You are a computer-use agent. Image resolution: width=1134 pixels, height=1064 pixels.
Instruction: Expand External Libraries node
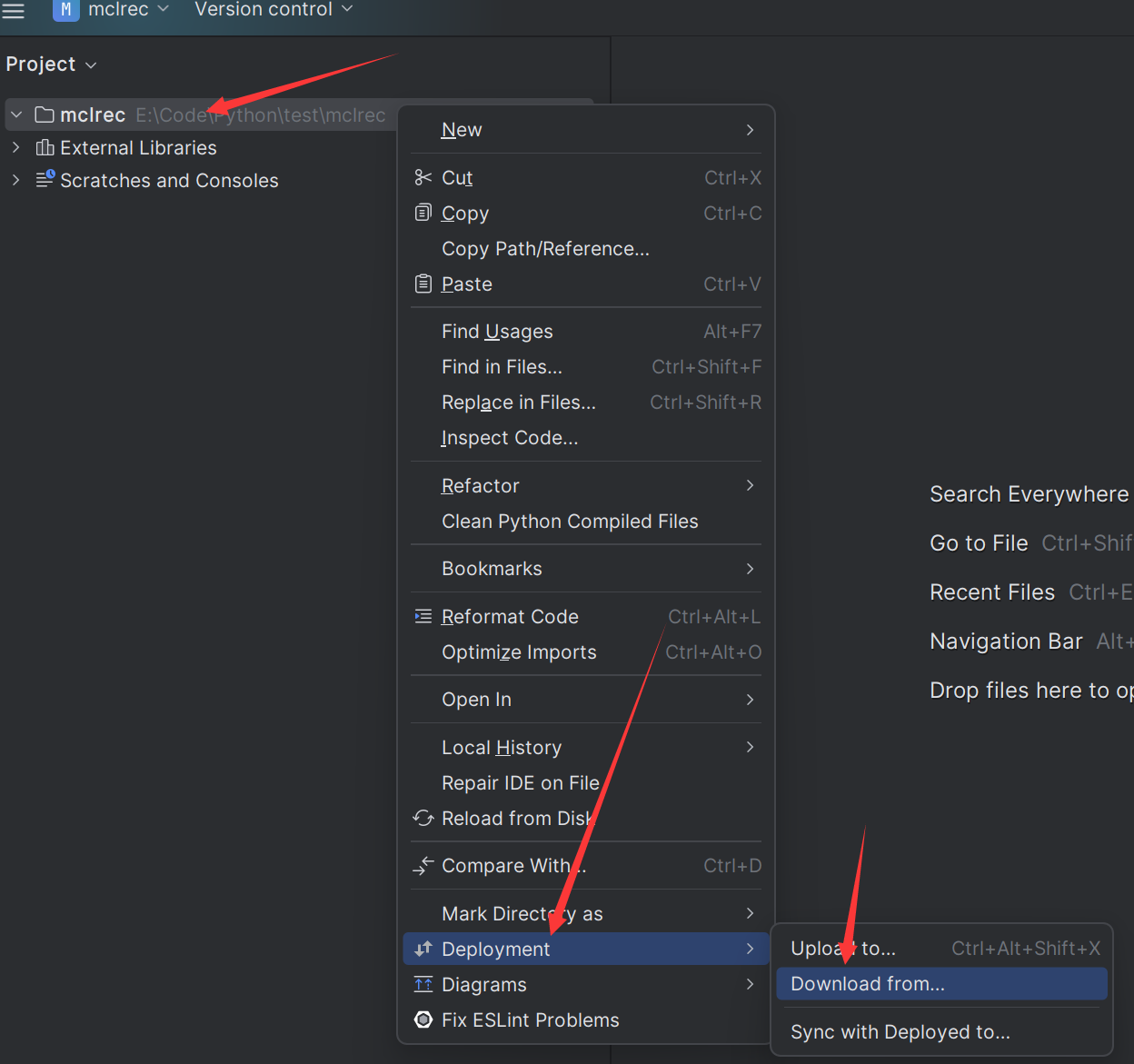[x=16, y=147]
